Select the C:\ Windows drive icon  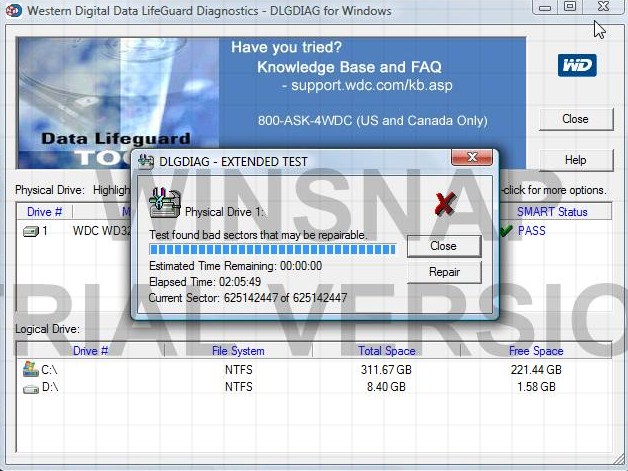tap(31, 369)
